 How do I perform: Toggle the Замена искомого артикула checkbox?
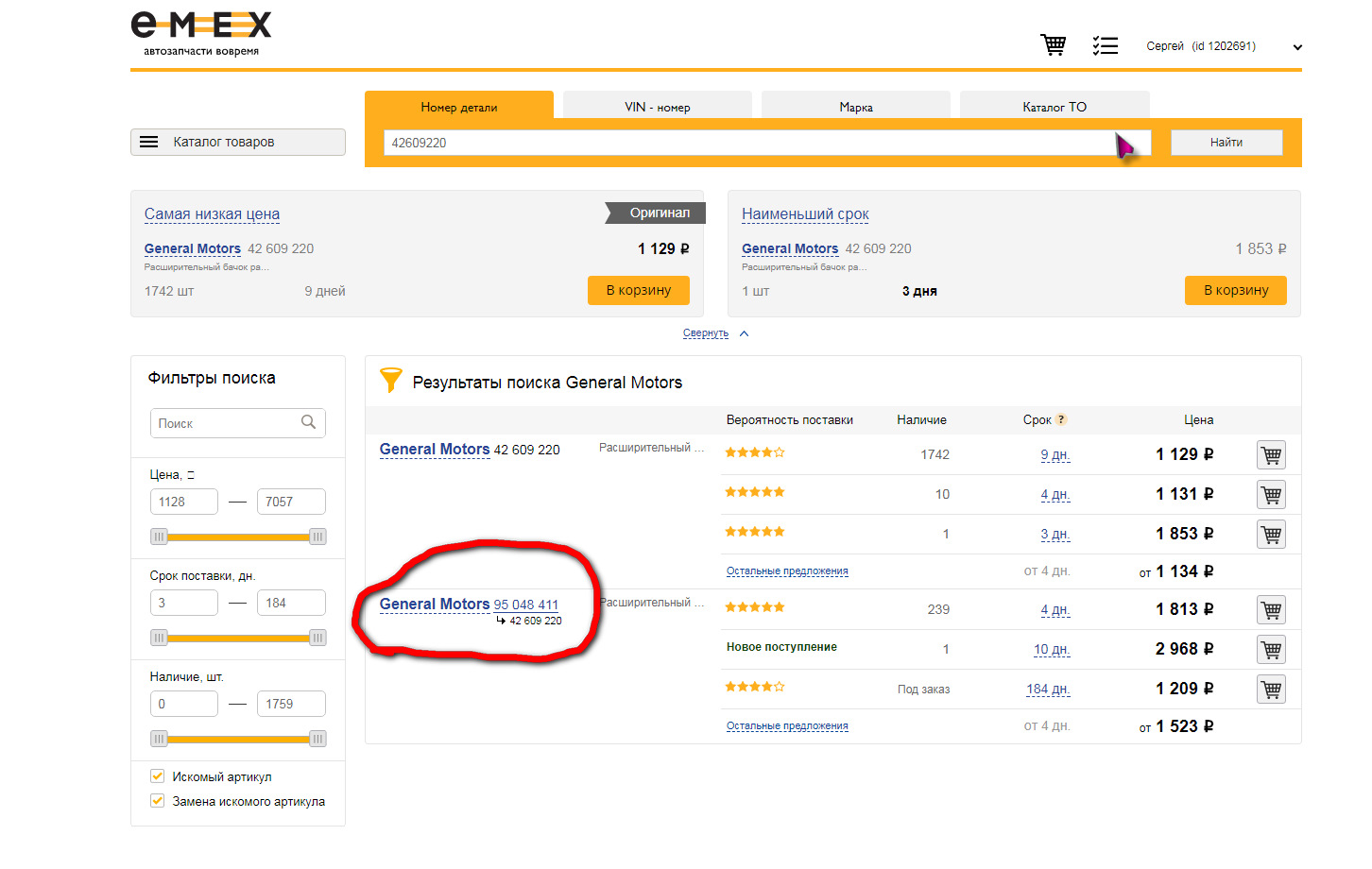click(158, 801)
